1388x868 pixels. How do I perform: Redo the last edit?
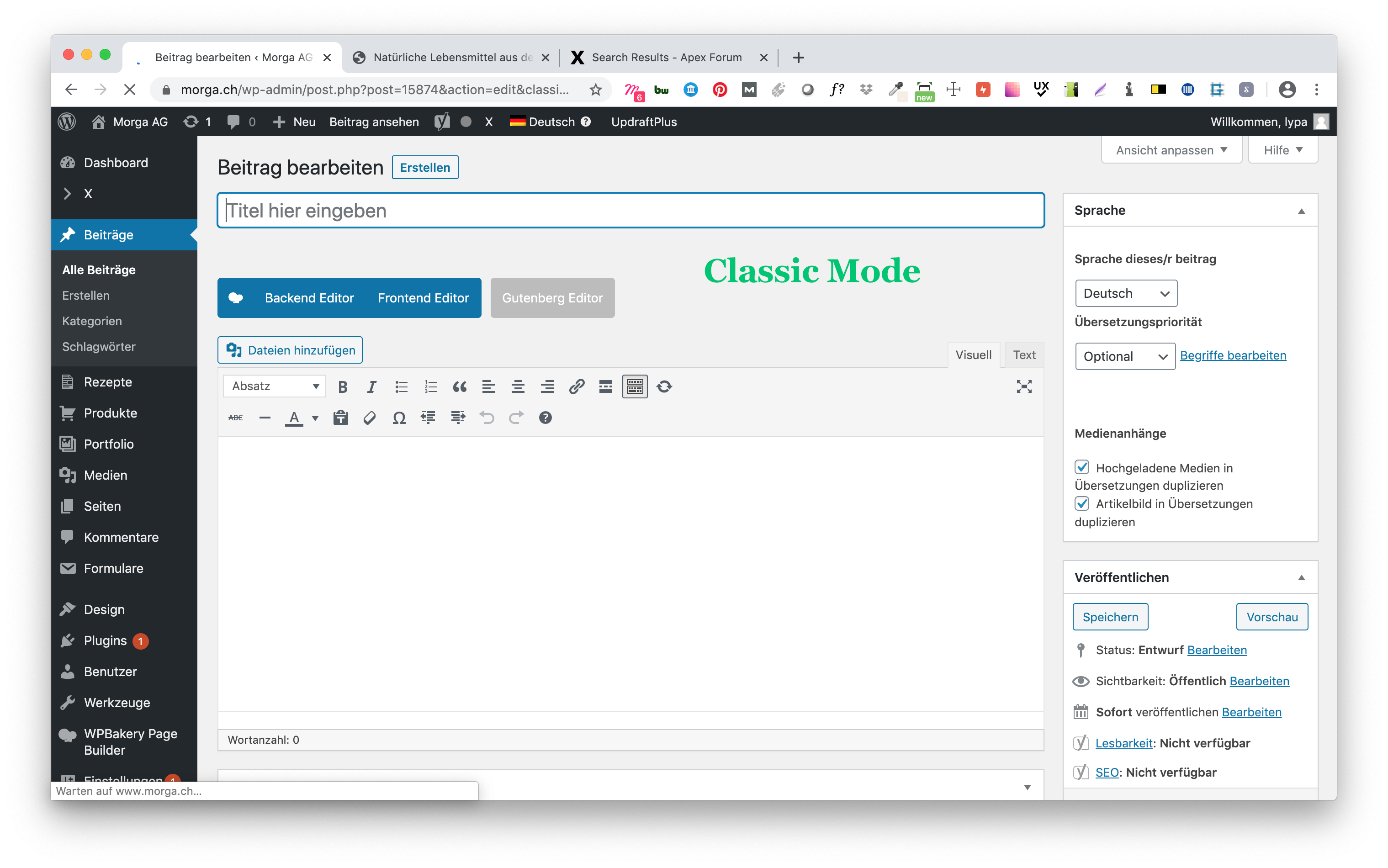tap(516, 418)
